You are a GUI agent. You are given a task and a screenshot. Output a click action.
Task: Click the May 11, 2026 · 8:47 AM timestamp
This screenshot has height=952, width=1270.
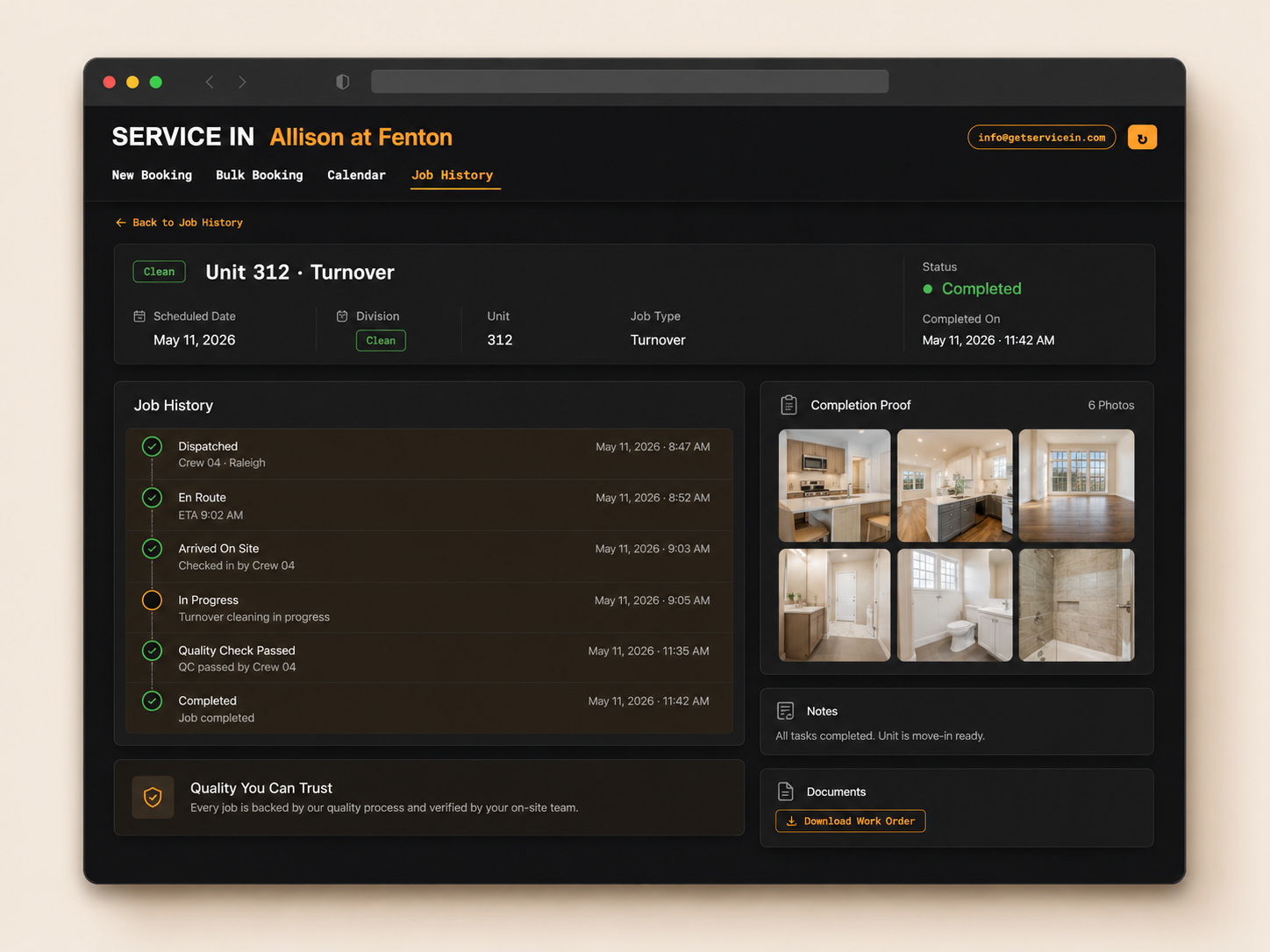[653, 447]
